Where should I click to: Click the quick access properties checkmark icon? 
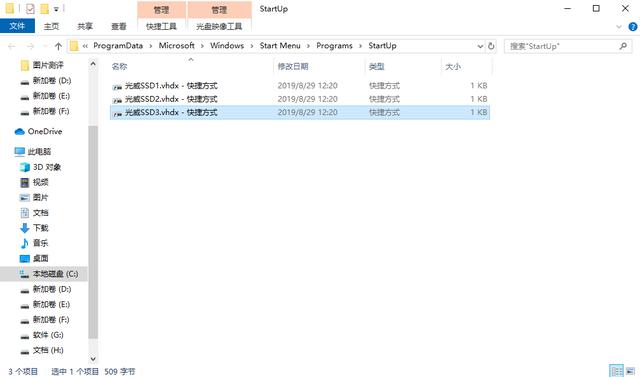(x=30, y=9)
